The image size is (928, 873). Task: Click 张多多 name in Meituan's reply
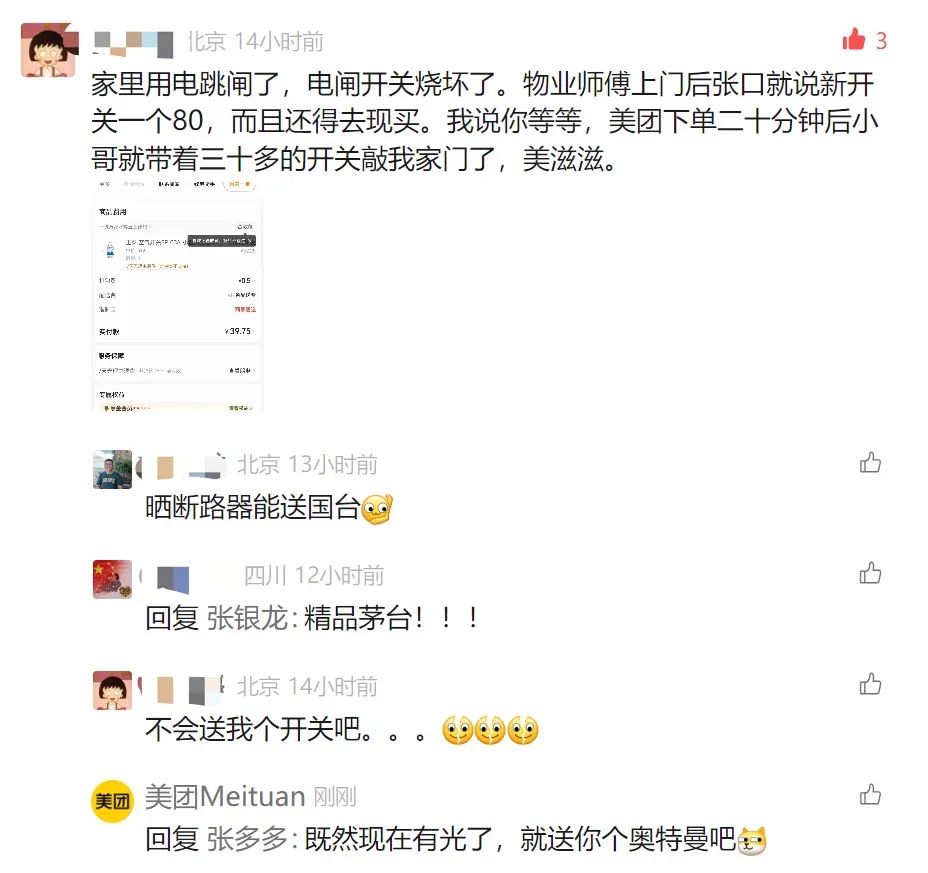(x=247, y=839)
